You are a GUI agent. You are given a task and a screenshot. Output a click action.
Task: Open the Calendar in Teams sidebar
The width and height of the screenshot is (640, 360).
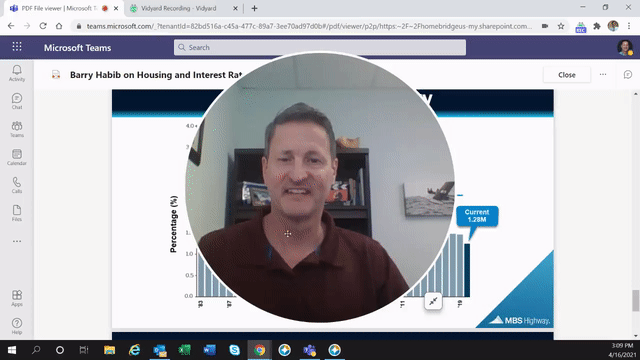coord(17,157)
